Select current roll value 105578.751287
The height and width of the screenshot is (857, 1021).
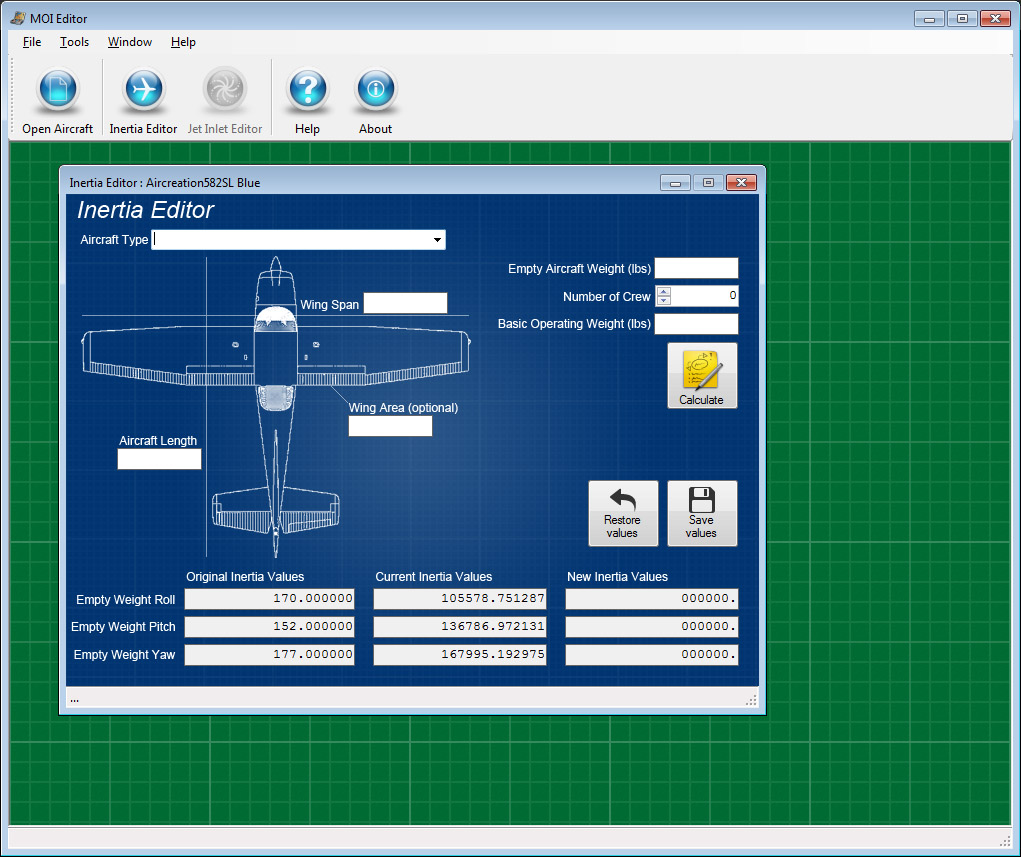(x=460, y=598)
